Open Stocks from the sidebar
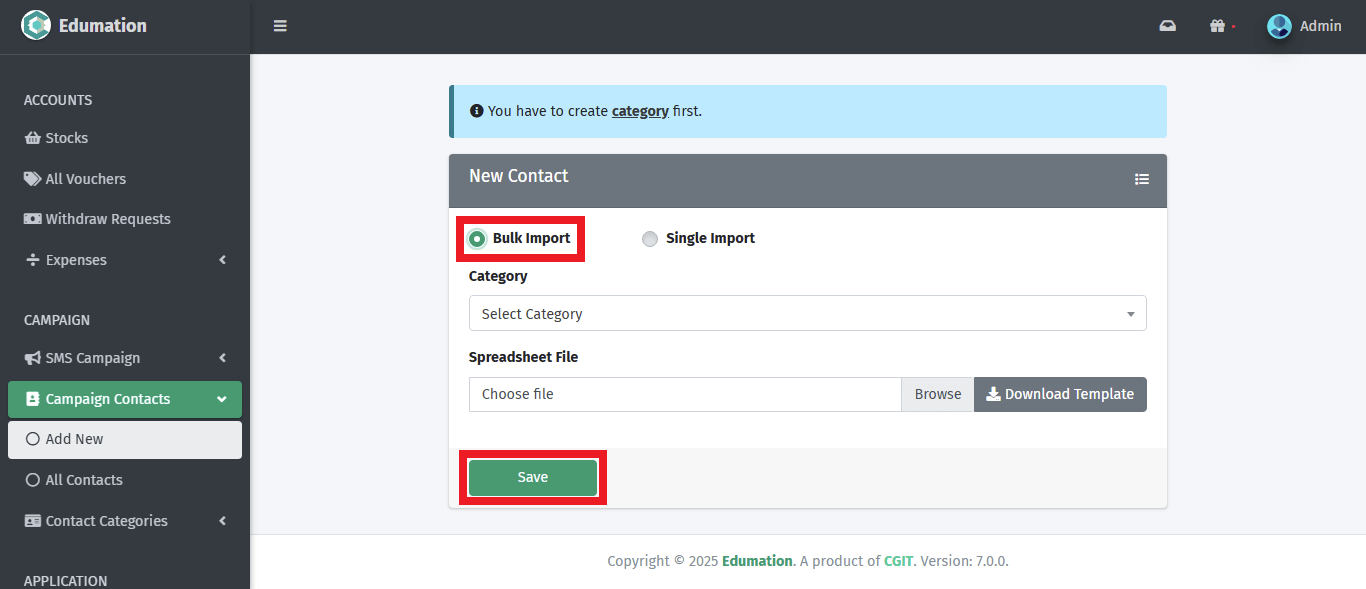 tap(66, 138)
